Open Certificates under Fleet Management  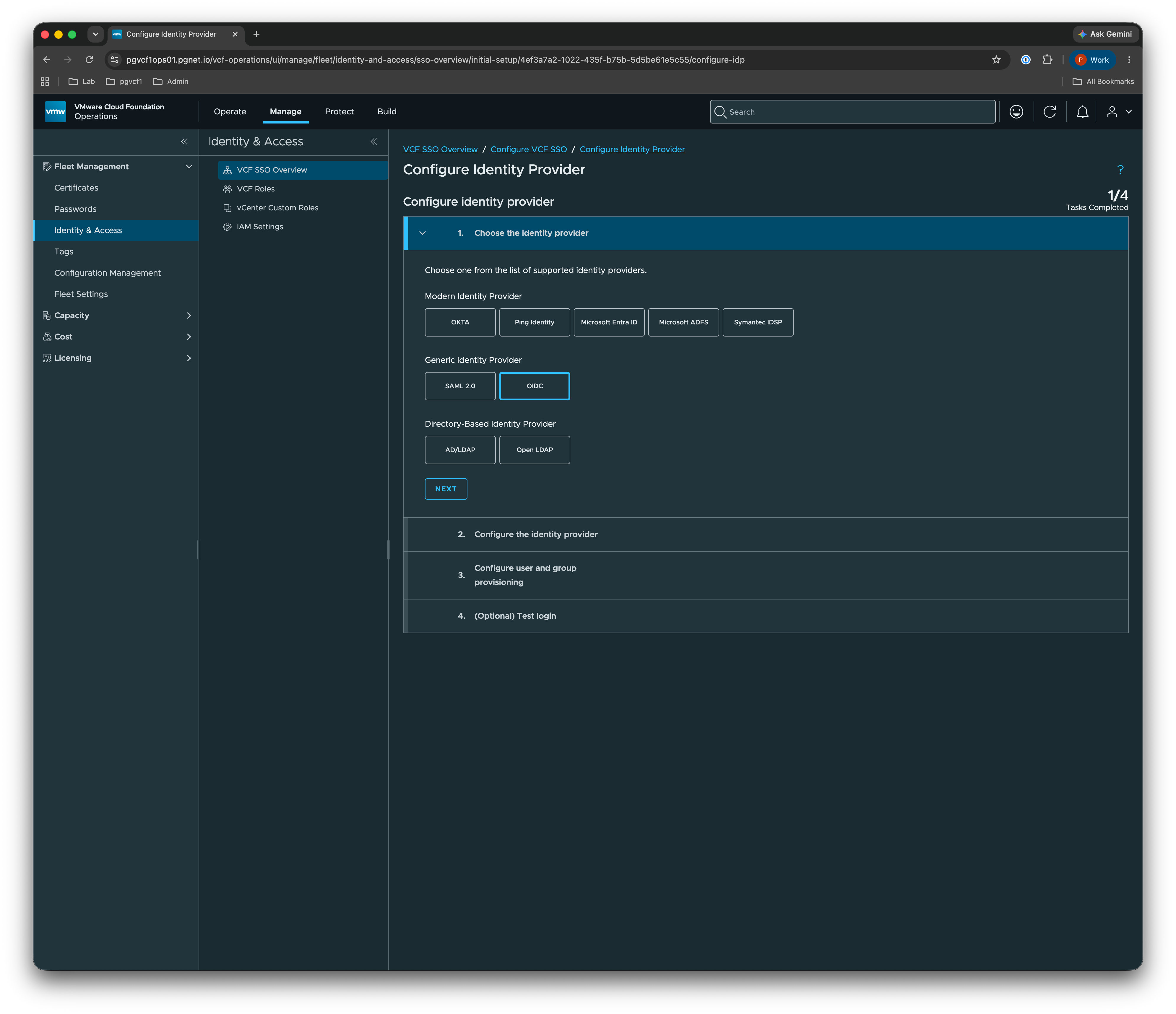click(76, 188)
